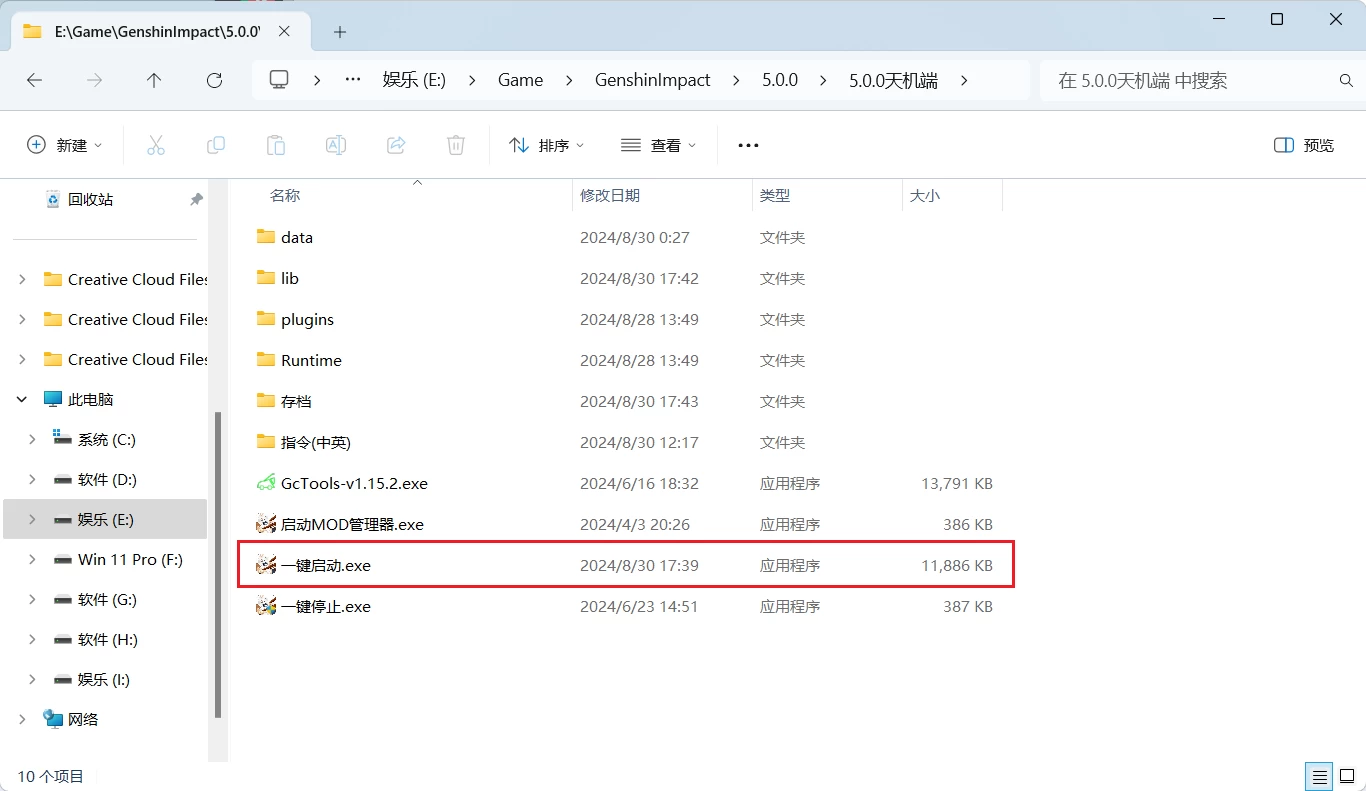Expand the 网络 tree node
Image resolution: width=1366 pixels, height=791 pixels.
point(22,719)
